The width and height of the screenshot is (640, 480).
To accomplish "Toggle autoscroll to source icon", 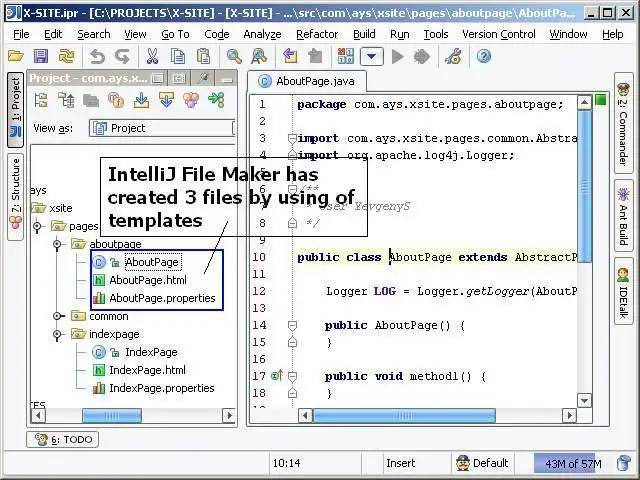I will [x=141, y=100].
